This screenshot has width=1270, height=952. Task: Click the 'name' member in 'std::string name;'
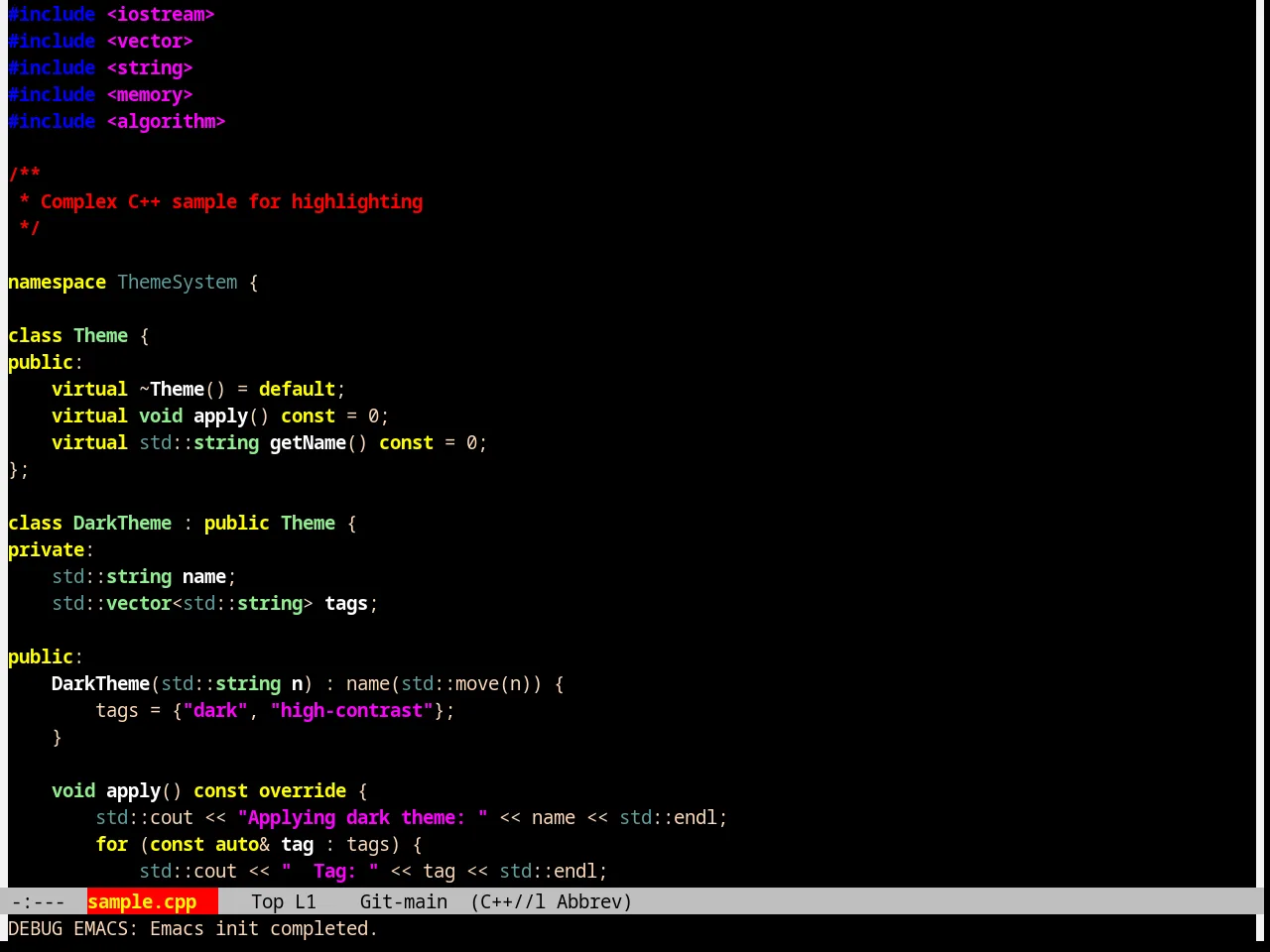pyautogui.click(x=204, y=576)
